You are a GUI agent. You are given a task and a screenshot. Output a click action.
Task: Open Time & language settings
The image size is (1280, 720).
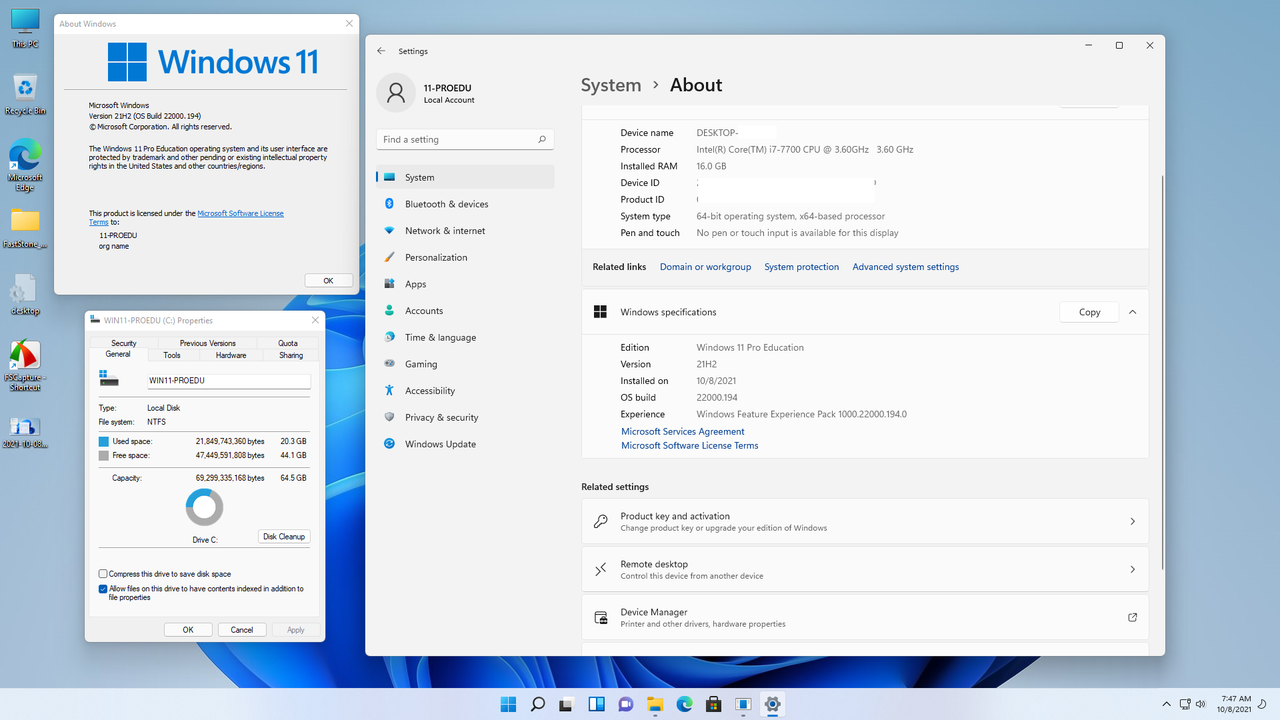(x=465, y=337)
